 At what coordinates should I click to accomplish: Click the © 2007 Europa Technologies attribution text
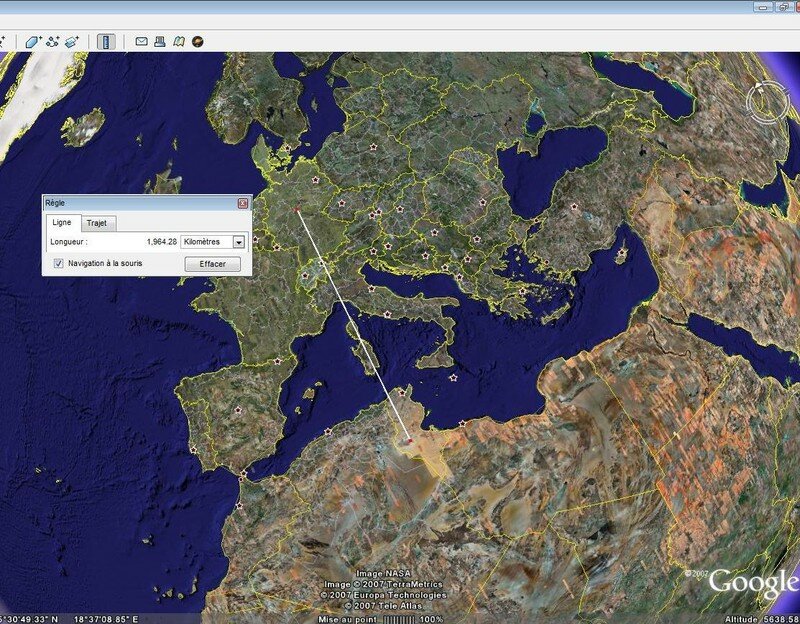383,595
